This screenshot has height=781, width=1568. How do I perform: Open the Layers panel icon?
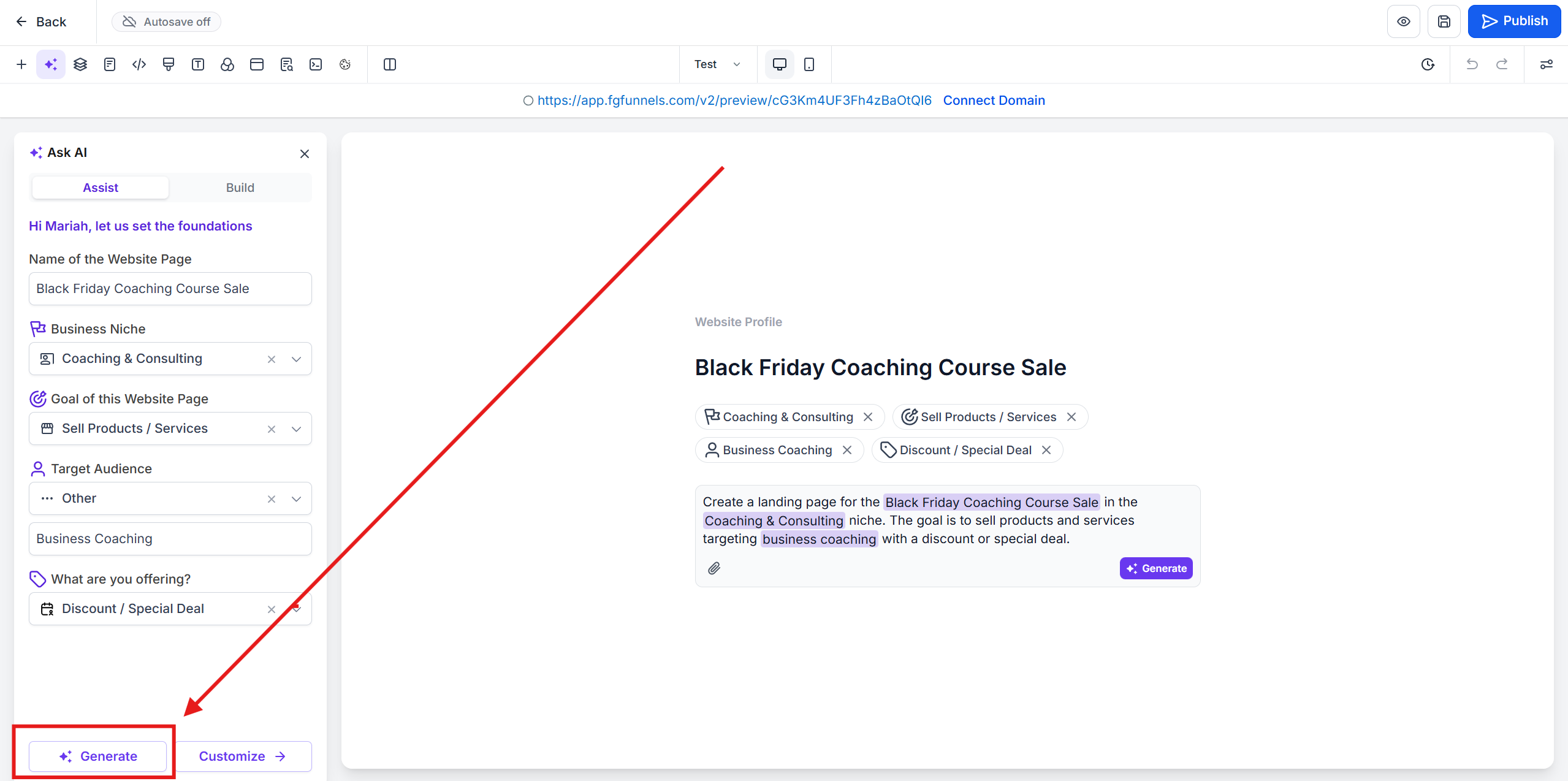pos(80,64)
